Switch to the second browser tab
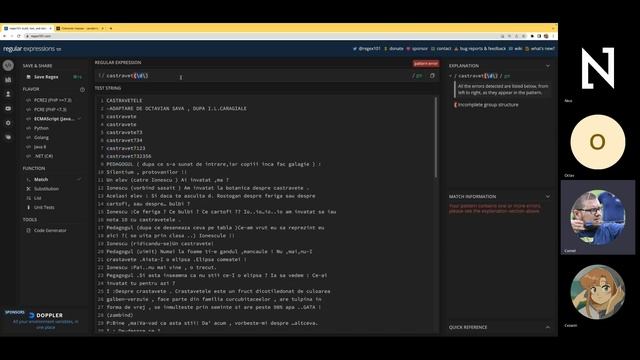 [x=80, y=29]
